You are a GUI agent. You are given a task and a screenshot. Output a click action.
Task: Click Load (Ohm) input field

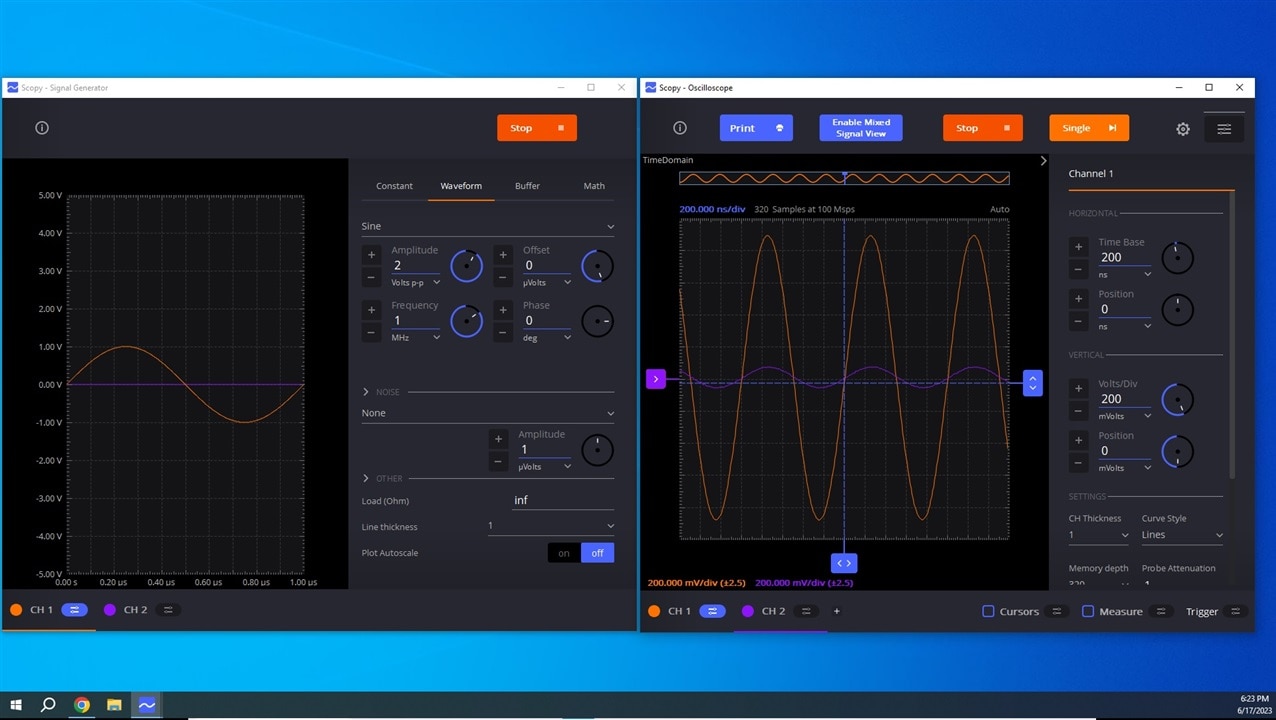click(x=563, y=500)
